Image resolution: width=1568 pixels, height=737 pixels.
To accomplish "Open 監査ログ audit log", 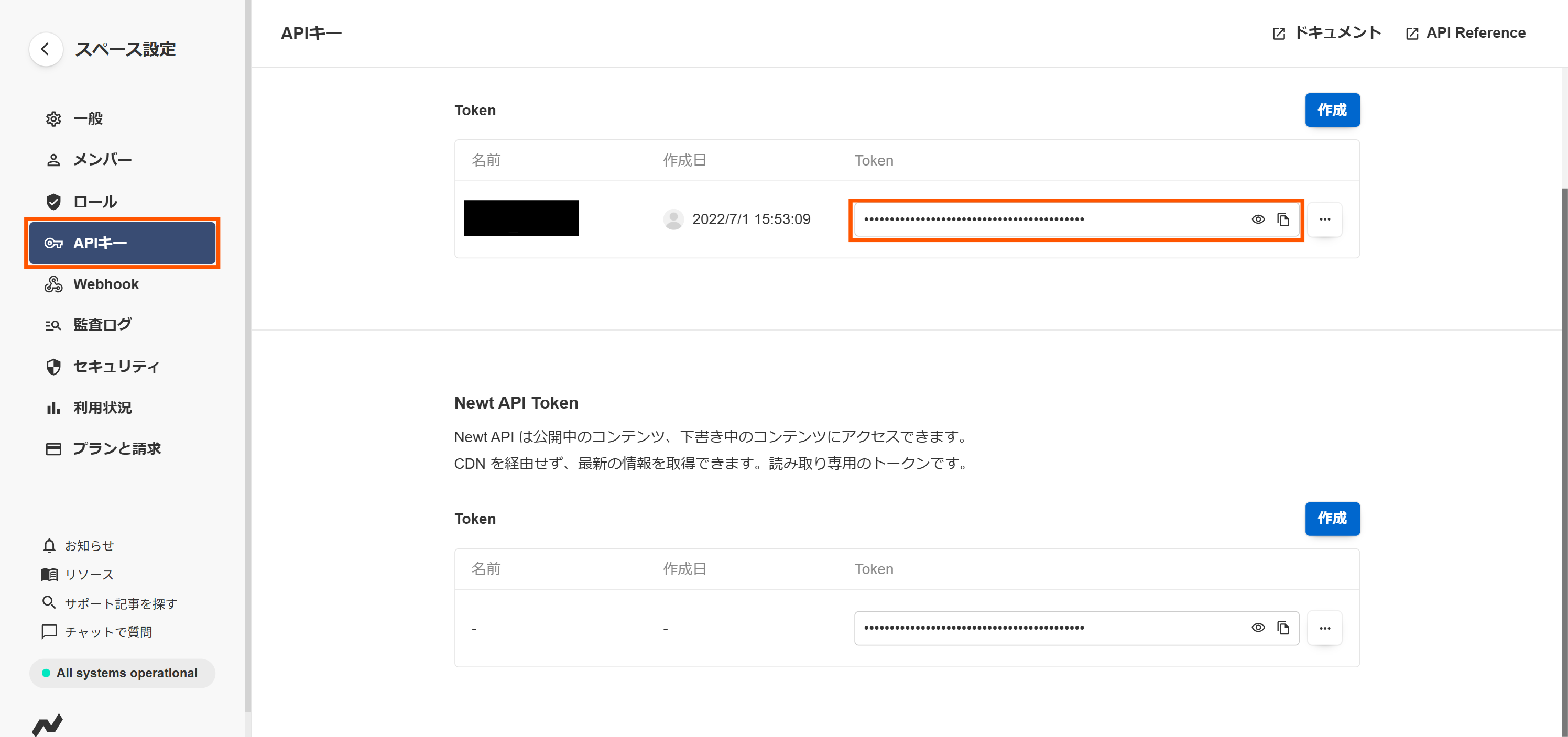I will pos(122,325).
